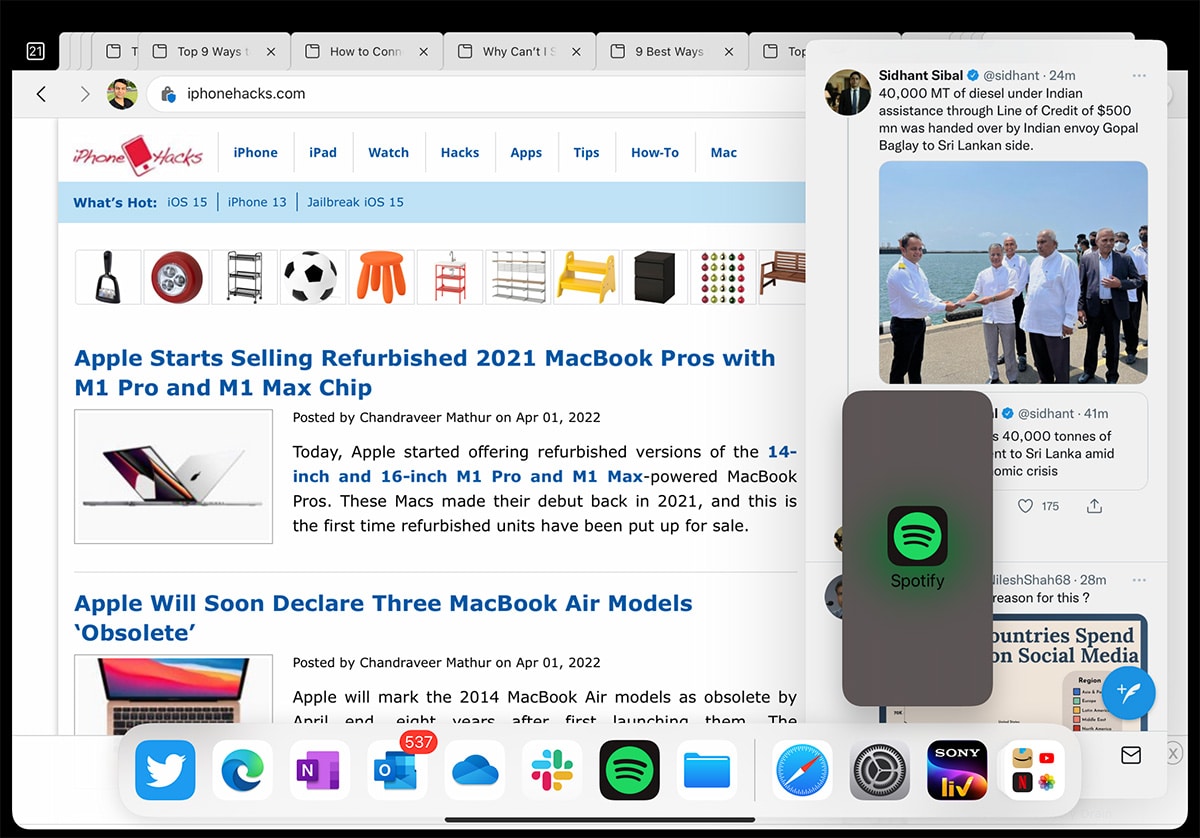Image resolution: width=1200 pixels, height=838 pixels.
Task: Open Twitter app in the dock
Action: coord(165,770)
